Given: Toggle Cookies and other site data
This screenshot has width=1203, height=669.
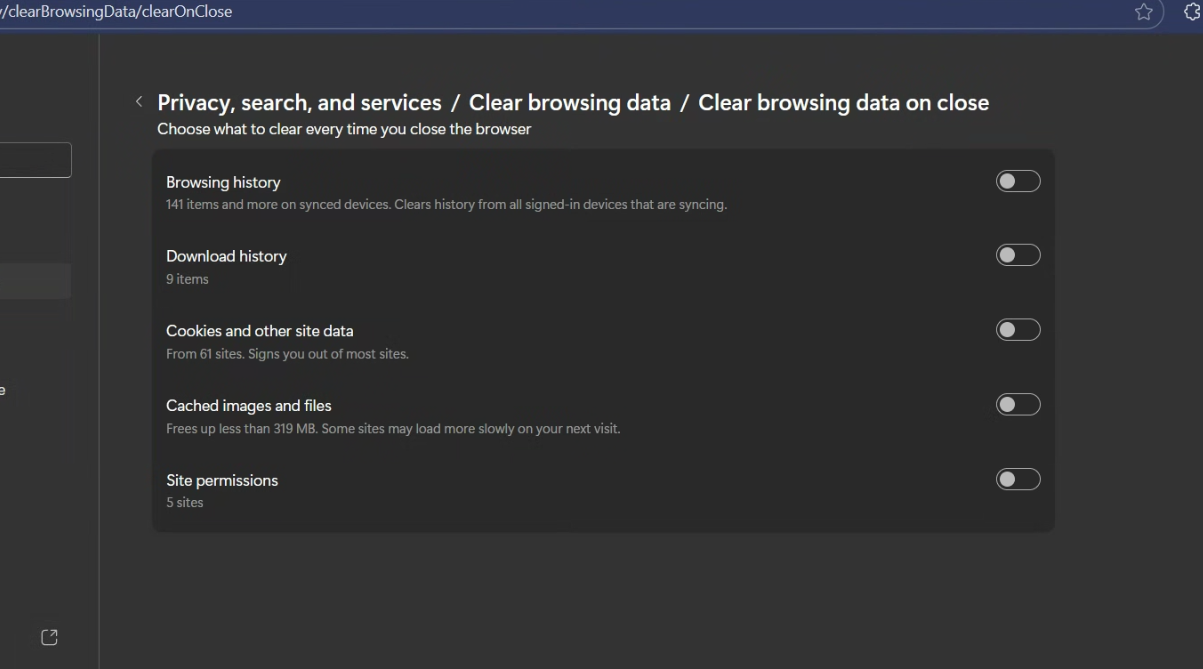Looking at the screenshot, I should [x=1017, y=330].
